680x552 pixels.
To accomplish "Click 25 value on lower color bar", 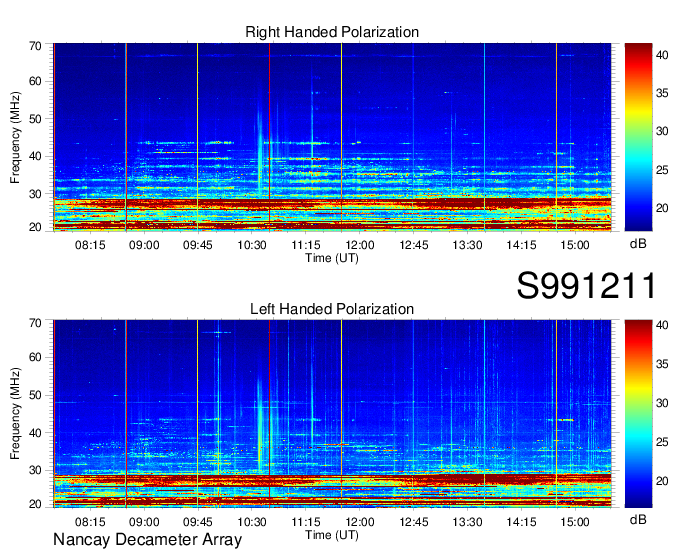I will tap(662, 442).
